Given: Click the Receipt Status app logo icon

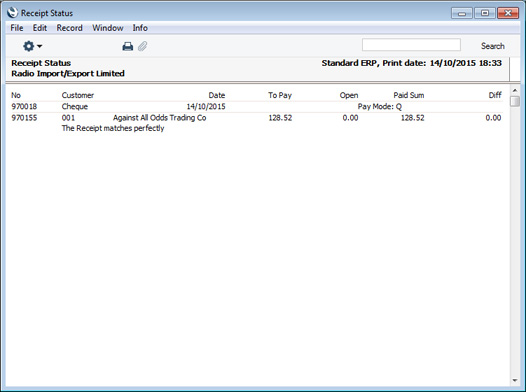Looking at the screenshot, I should point(12,13).
